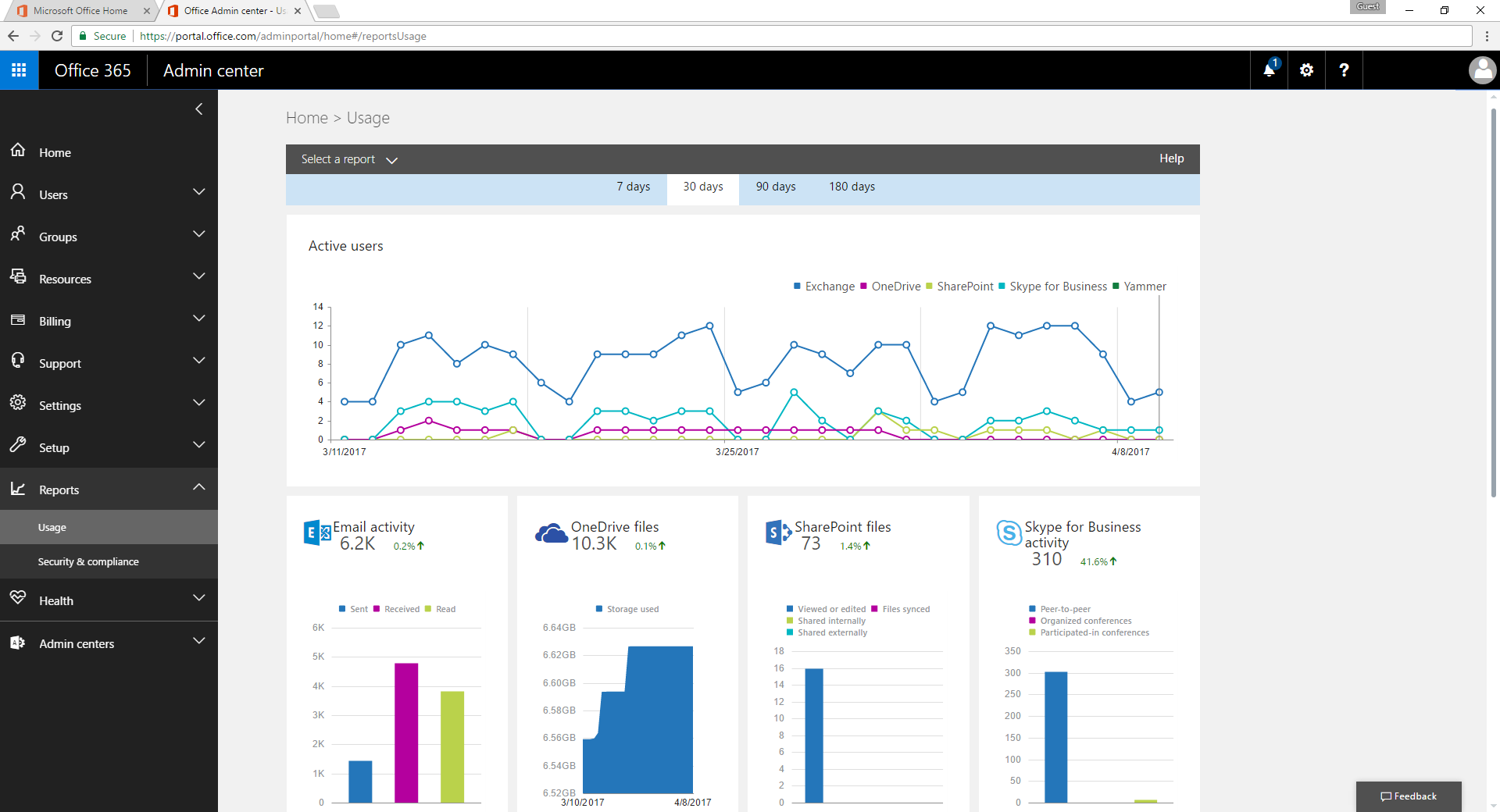This screenshot has width=1500, height=812.
Task: Expand the Users menu chevron
Action: [199, 192]
